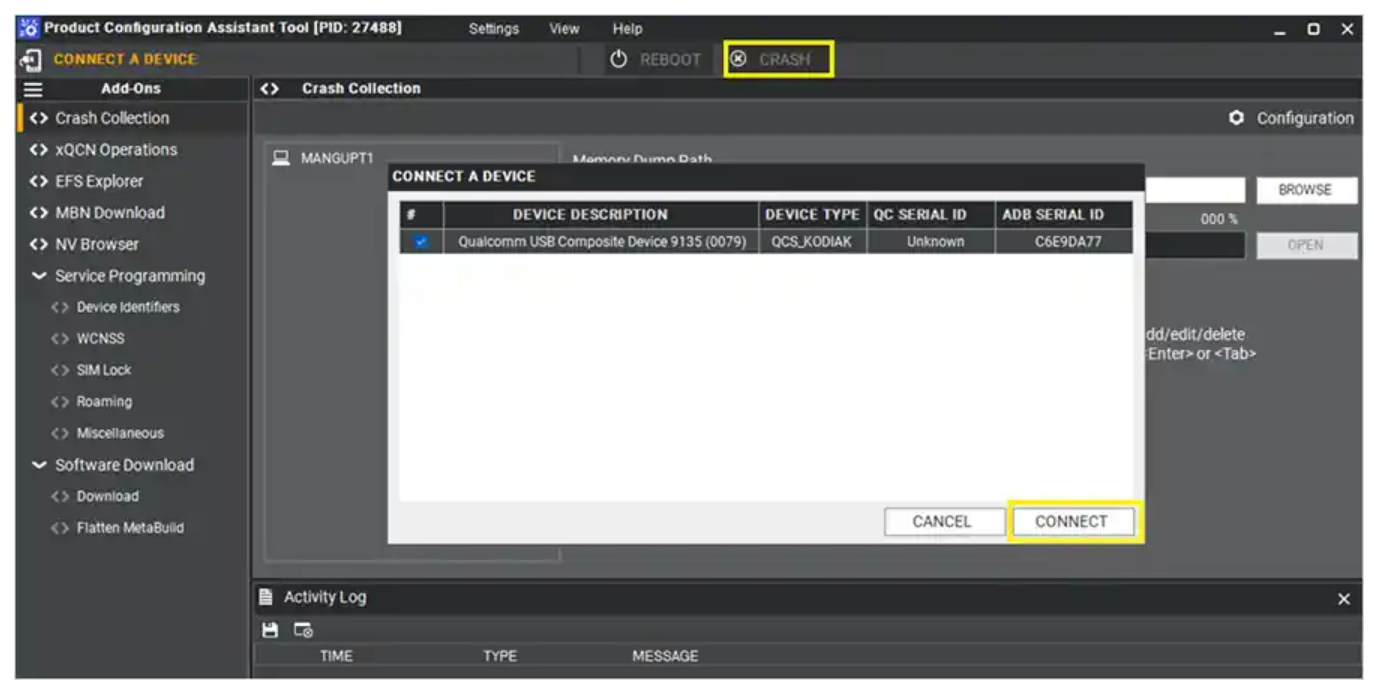Screen dimensions: 1374x685
Task: Select Download under Software Download
Action: 108,496
